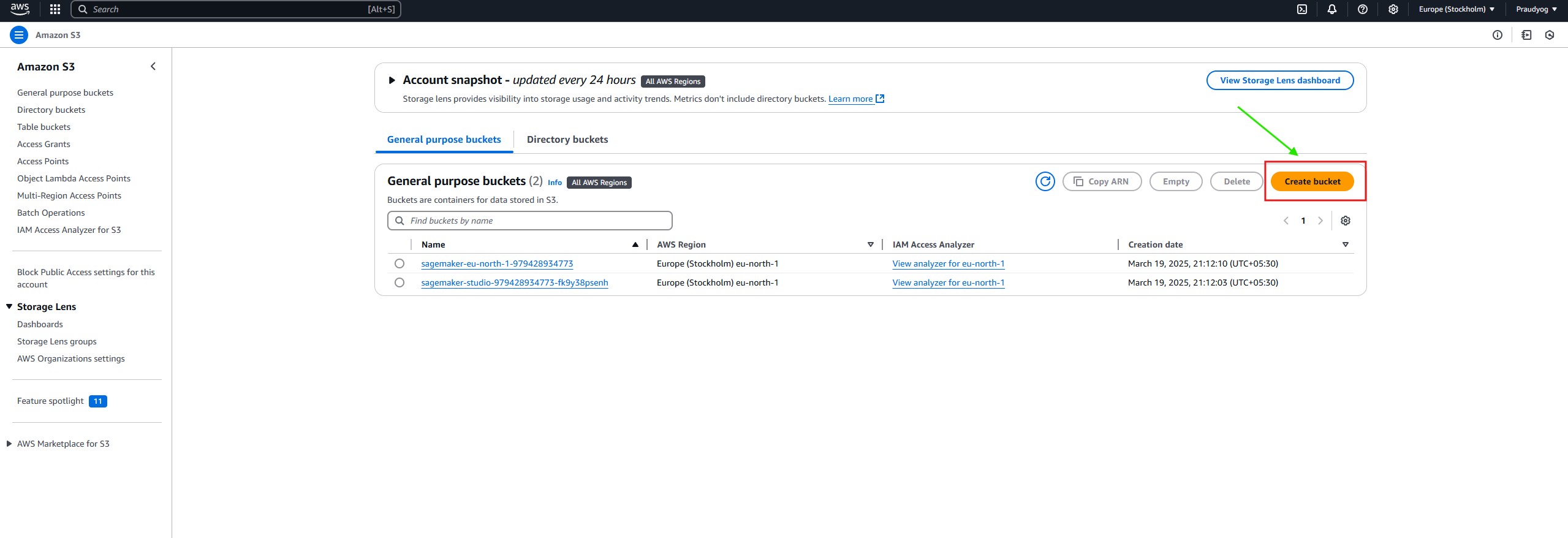Select radio for sagemaker-eu-north-1-979428934773 bucket
This screenshot has width=1568, height=538.
400,263
